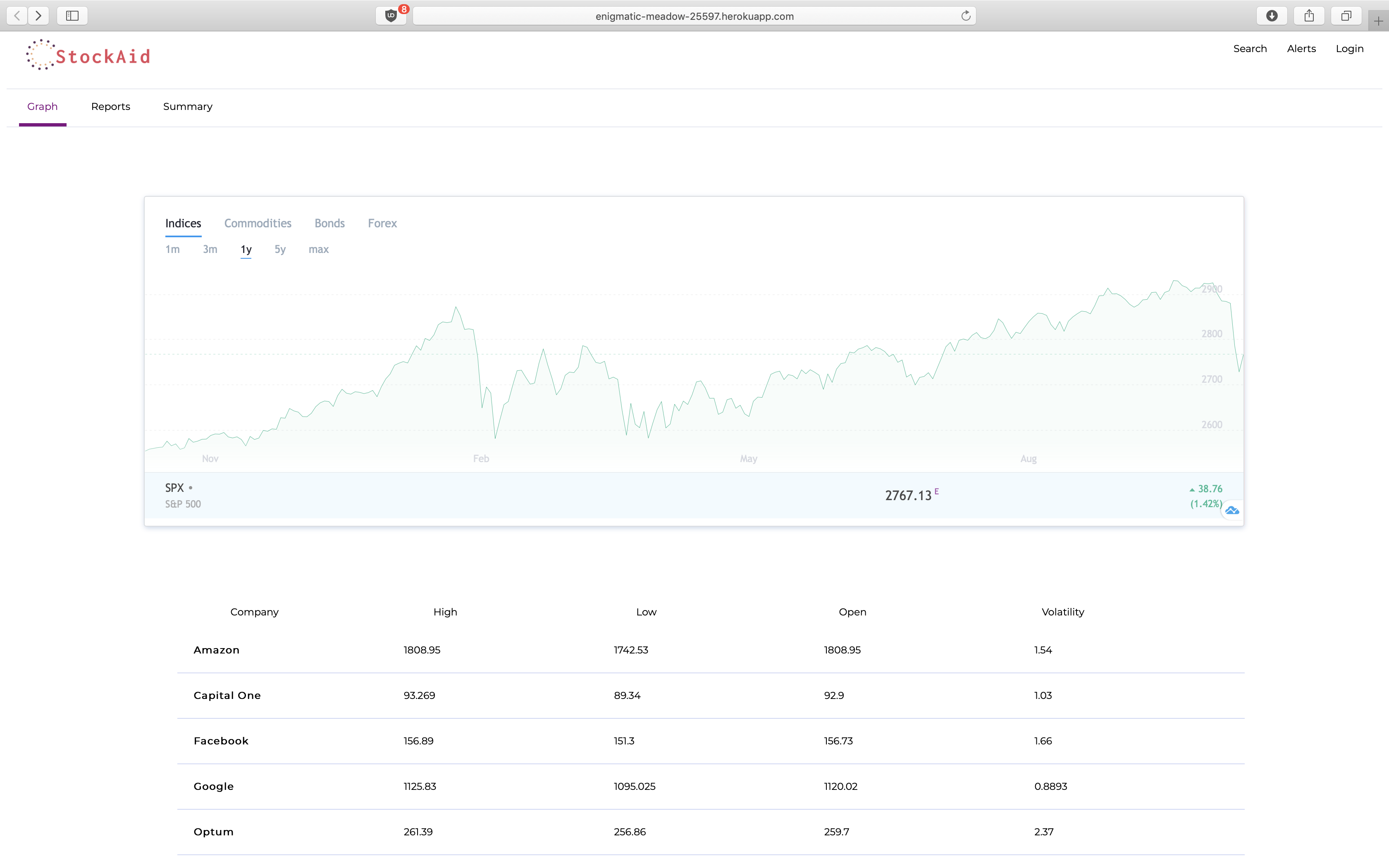Screen dimensions: 1389x868
Task: Reload the page with refresh icon
Action: 965,16
